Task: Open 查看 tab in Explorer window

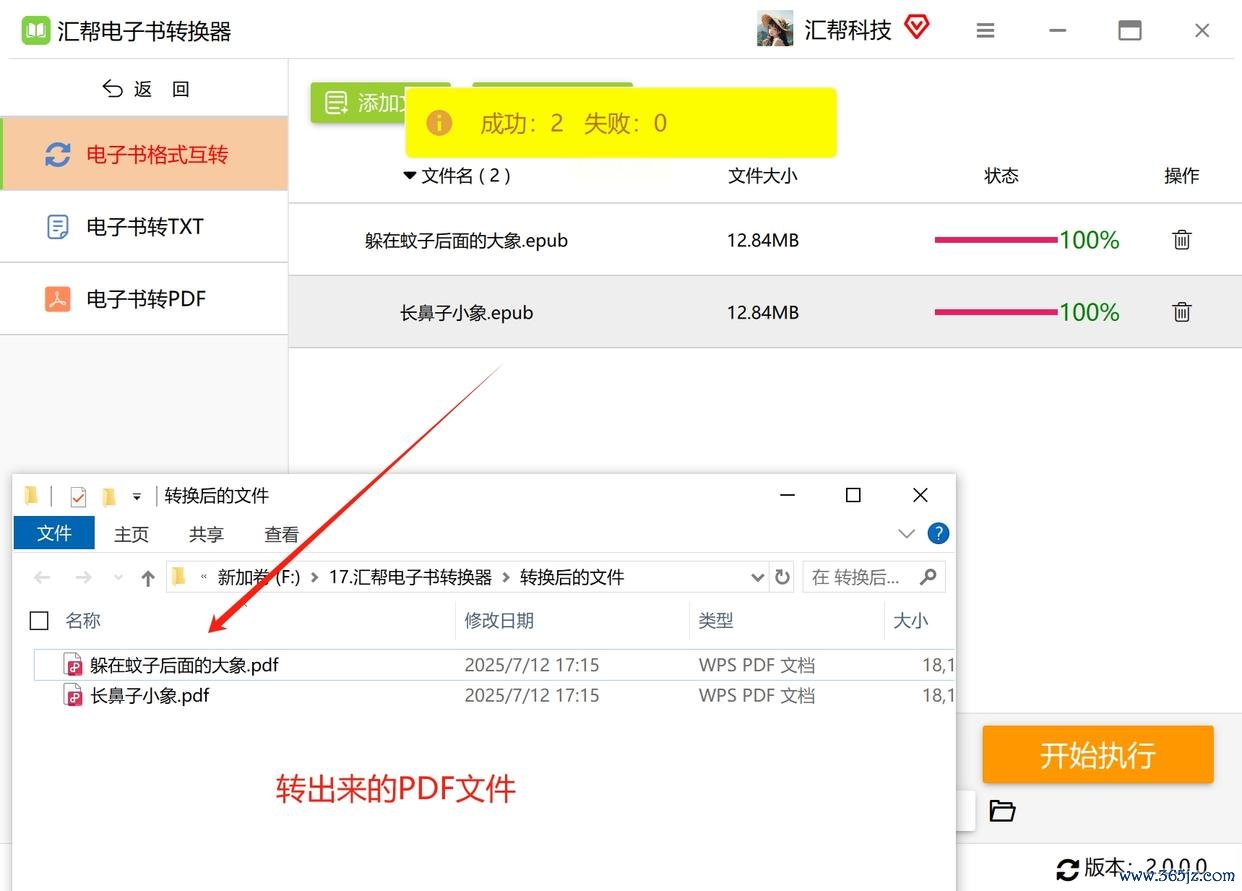Action: [x=281, y=534]
